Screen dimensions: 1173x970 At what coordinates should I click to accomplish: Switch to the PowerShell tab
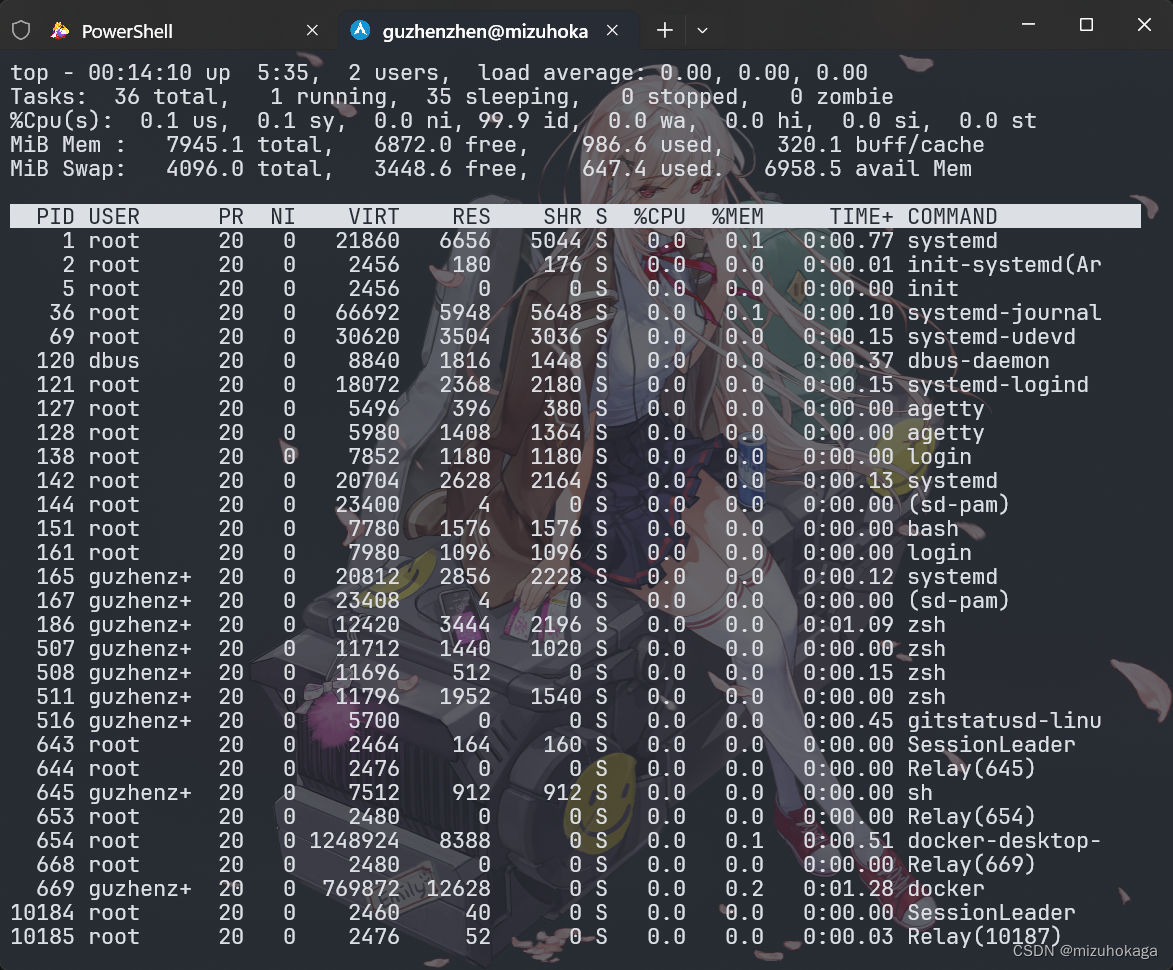point(185,31)
